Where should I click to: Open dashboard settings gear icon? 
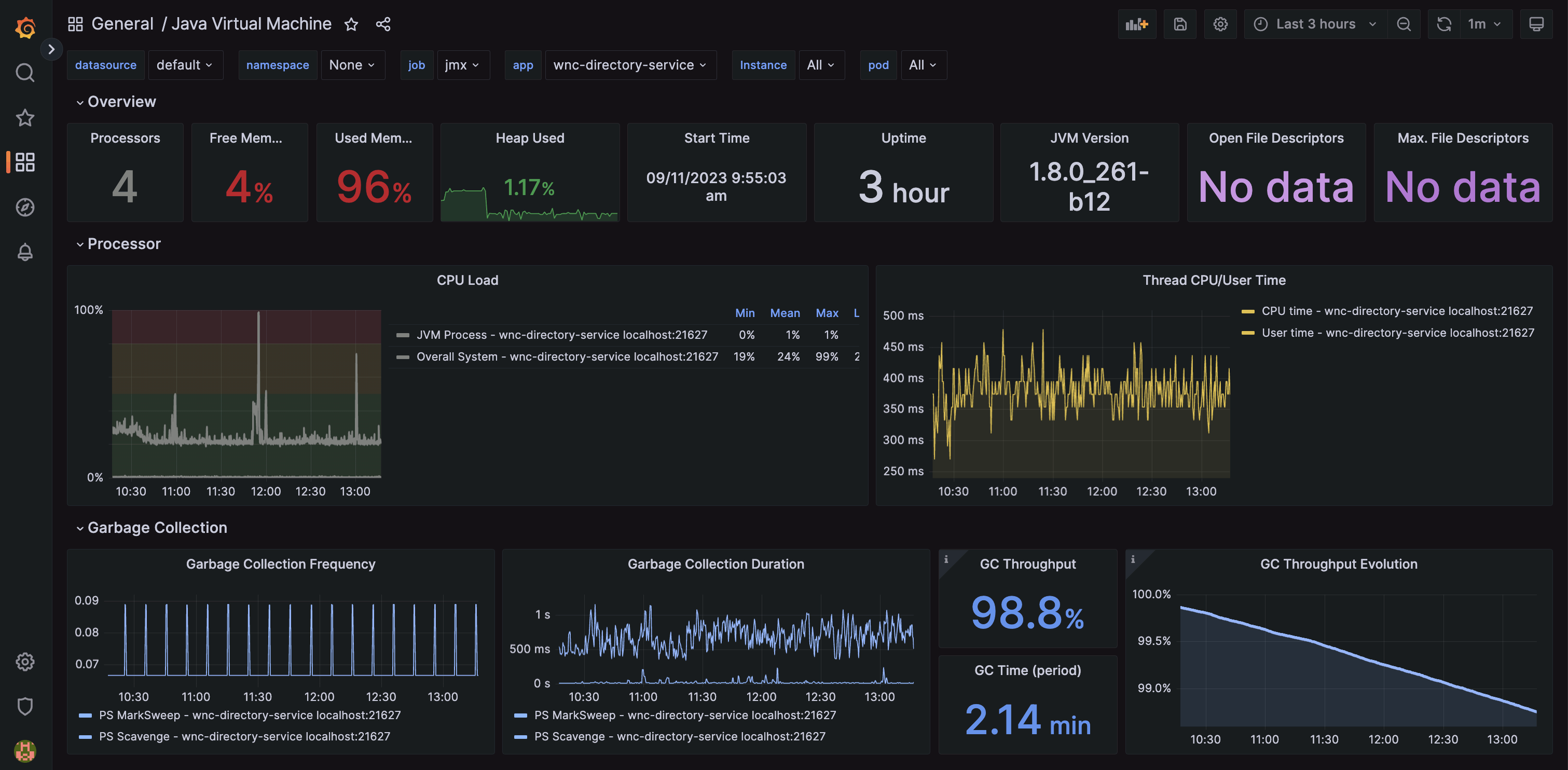(1220, 24)
